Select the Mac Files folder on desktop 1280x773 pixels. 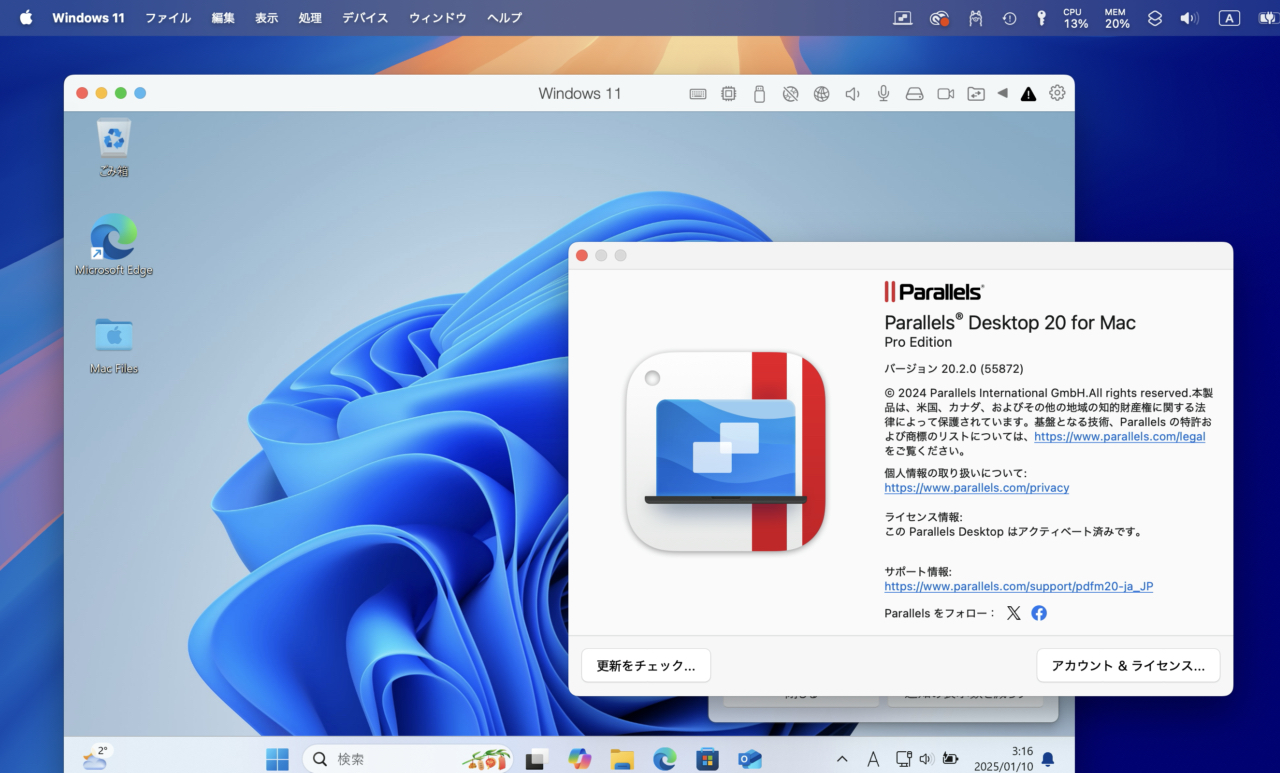click(113, 345)
